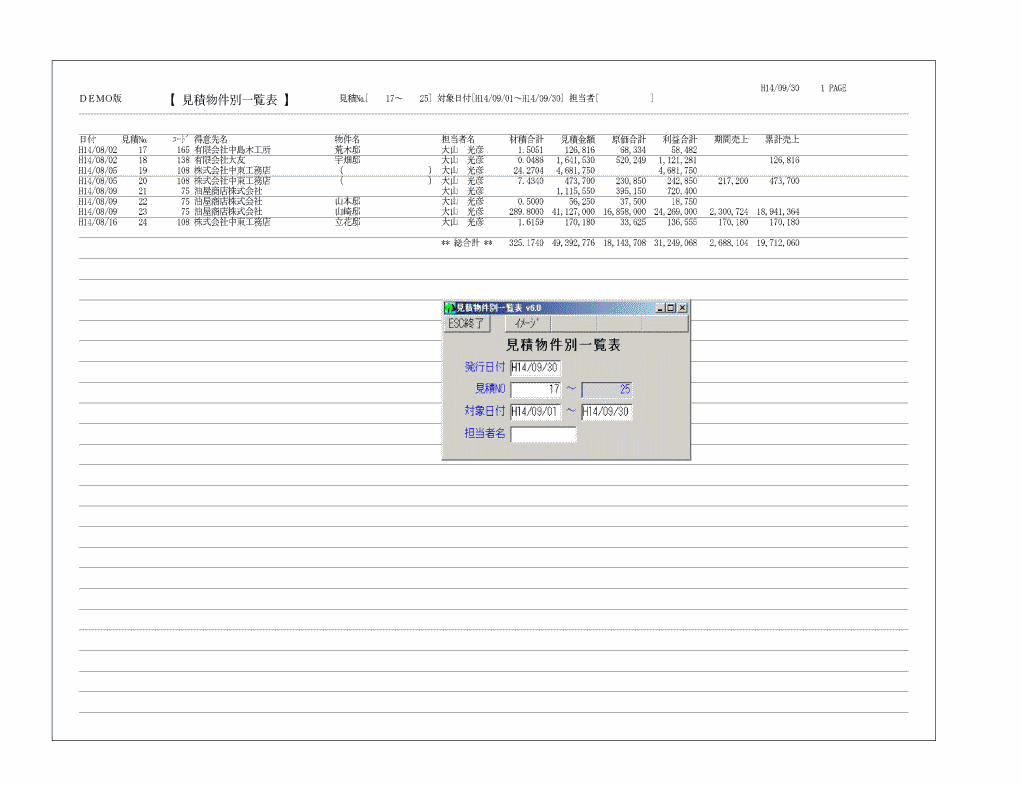Click estimate amount 41,127,000
The image size is (1021, 786).
tap(574, 212)
